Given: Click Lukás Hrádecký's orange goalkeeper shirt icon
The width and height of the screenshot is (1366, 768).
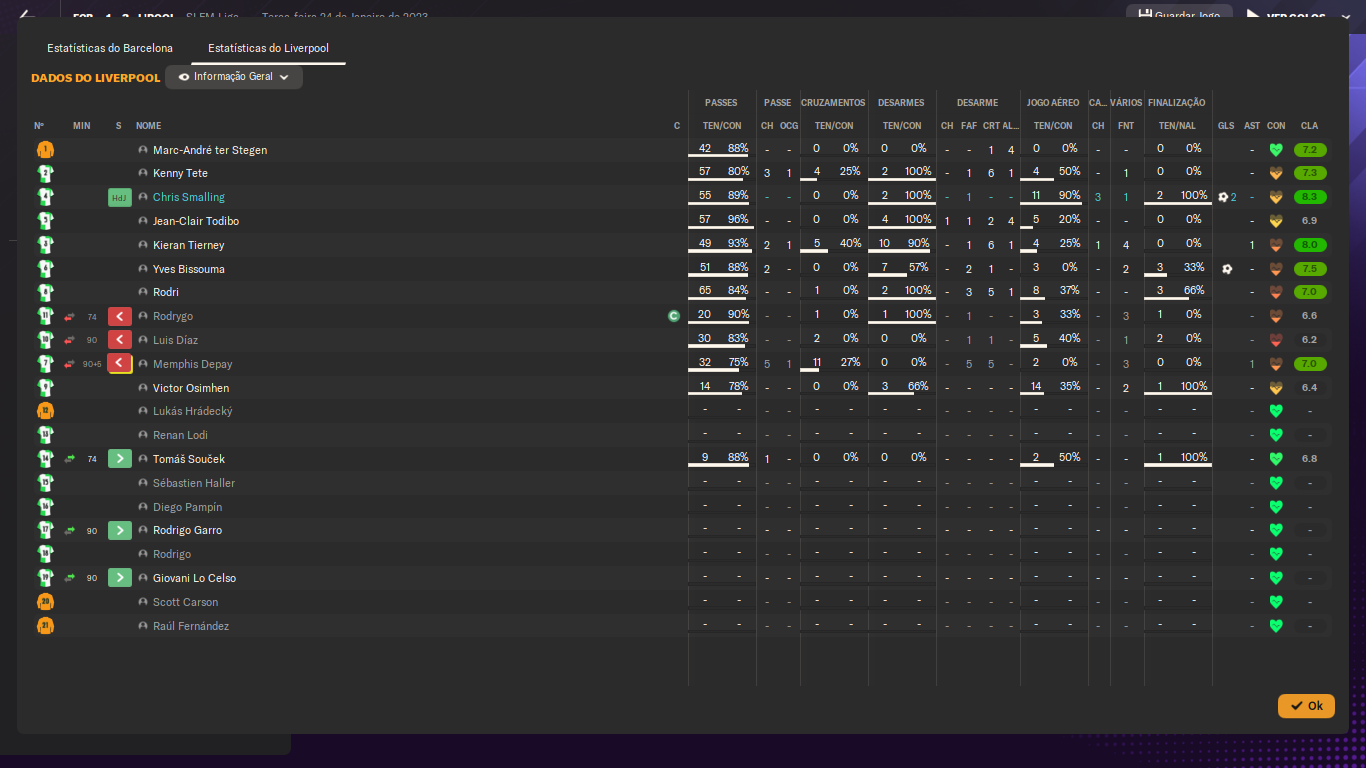Looking at the screenshot, I should point(45,411).
